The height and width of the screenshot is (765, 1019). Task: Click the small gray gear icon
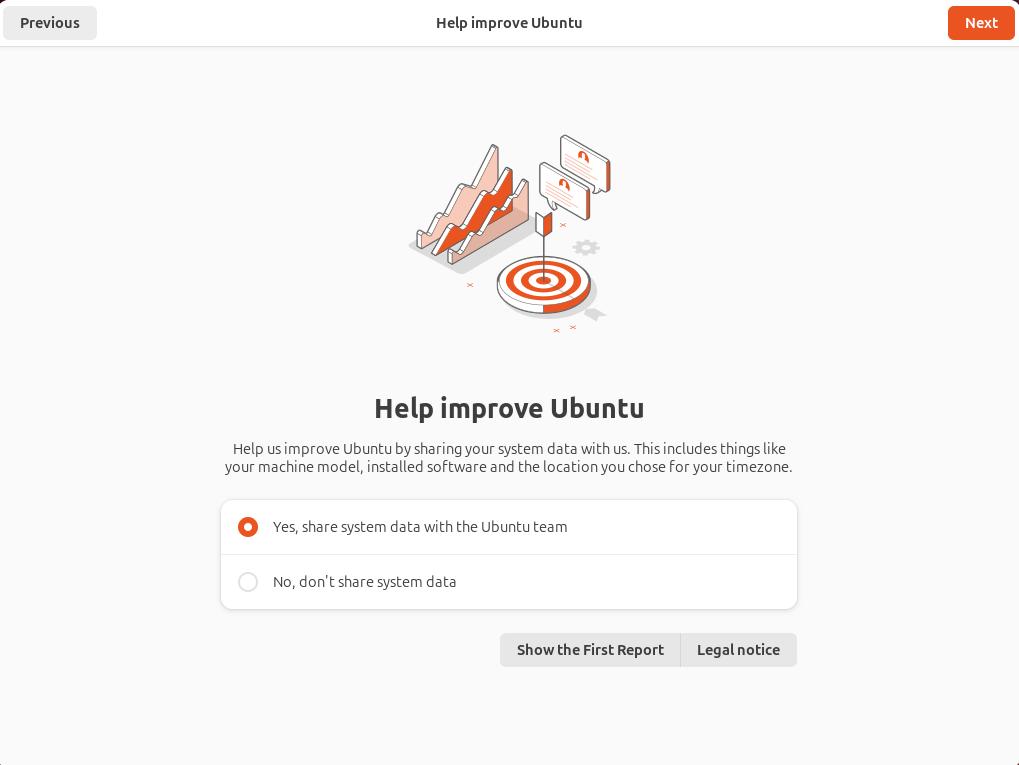[x=586, y=247]
